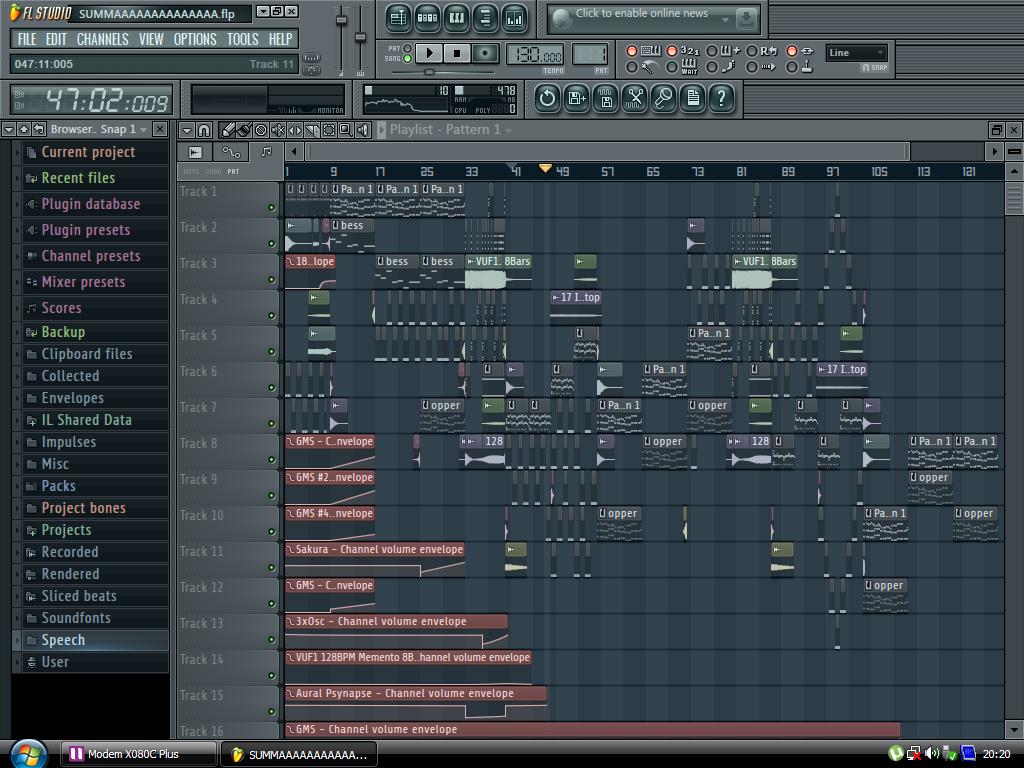Click the undo history circular arrow icon
The image size is (1024, 768).
point(547,97)
